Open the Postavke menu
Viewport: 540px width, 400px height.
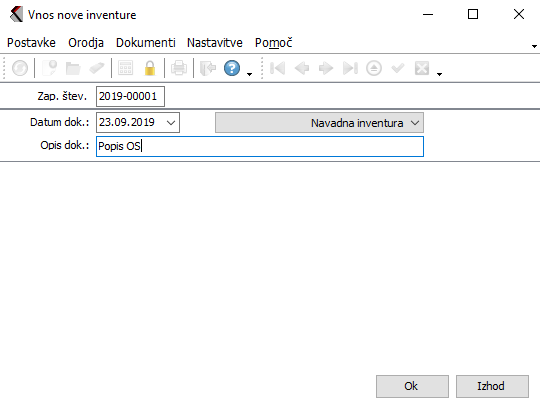[31, 43]
